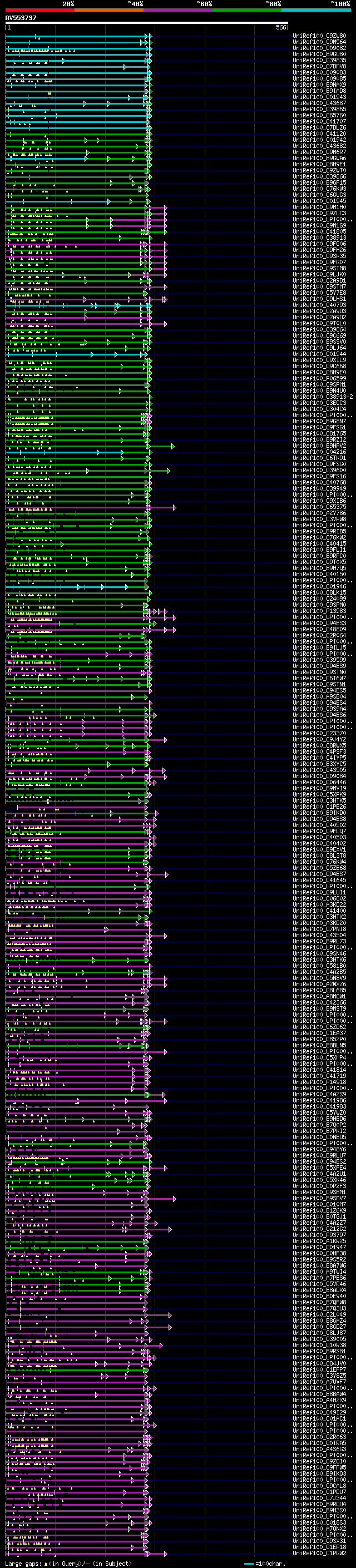Viewport: 356px width, 1568px height.
Task: Select hit UniRef100_Q1PE26
Action: click(x=319, y=807)
